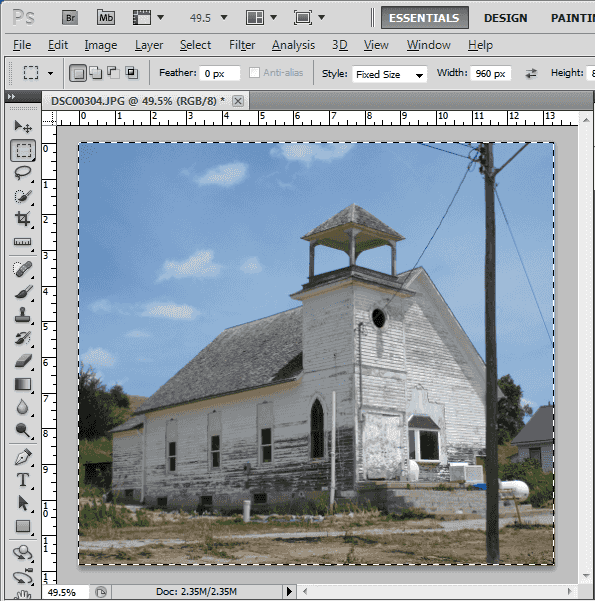
Task: Select the Ruler measurement tool
Action: [23, 242]
